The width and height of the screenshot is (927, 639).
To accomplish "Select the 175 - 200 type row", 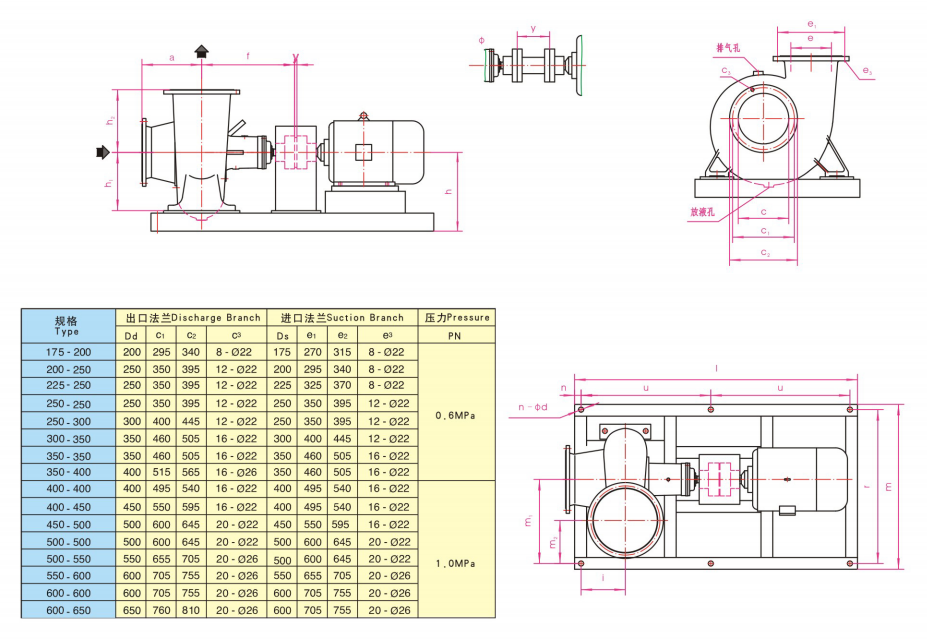I will [x=67, y=352].
